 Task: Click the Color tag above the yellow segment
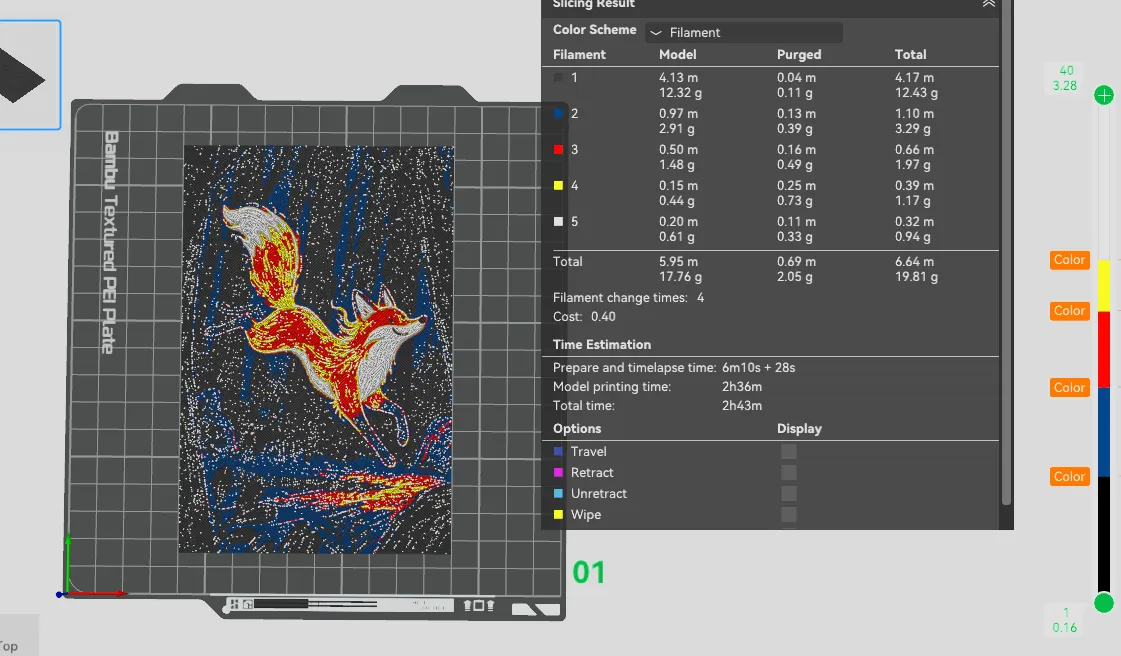tap(1070, 260)
